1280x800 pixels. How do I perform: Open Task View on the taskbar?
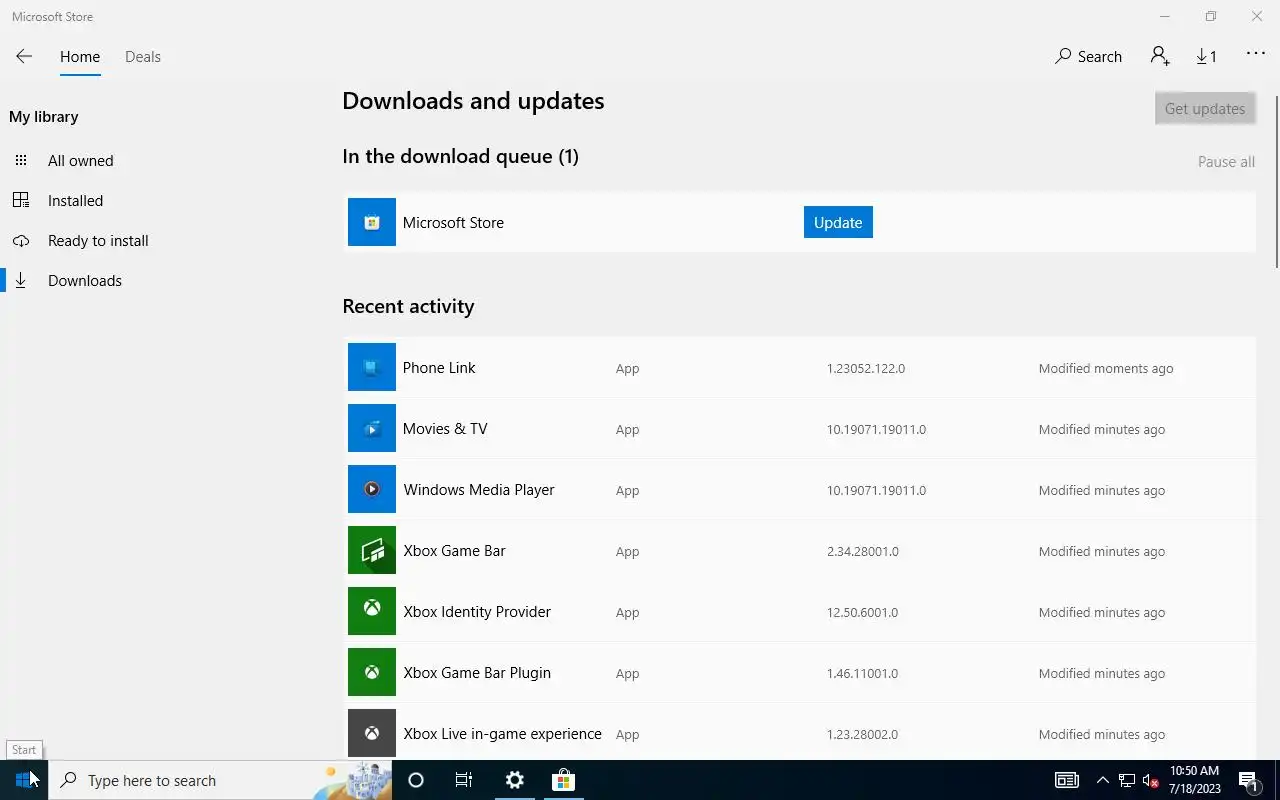click(464, 780)
